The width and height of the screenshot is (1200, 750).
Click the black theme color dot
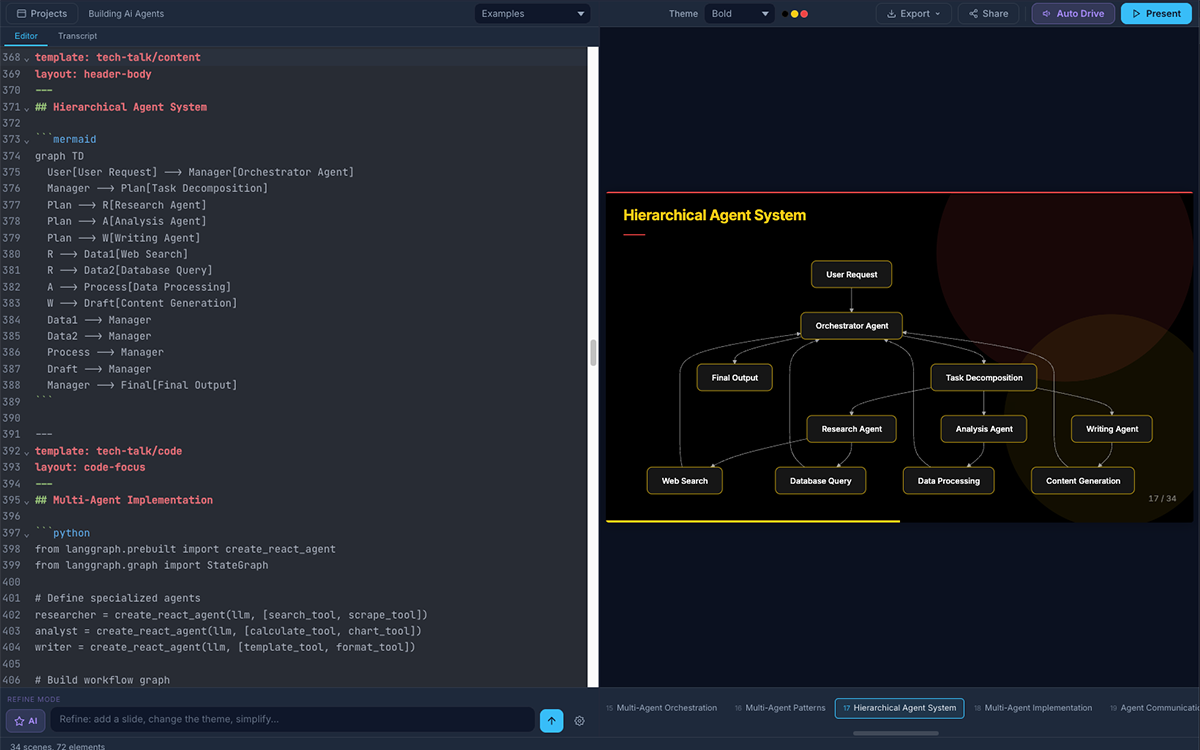tap(785, 14)
